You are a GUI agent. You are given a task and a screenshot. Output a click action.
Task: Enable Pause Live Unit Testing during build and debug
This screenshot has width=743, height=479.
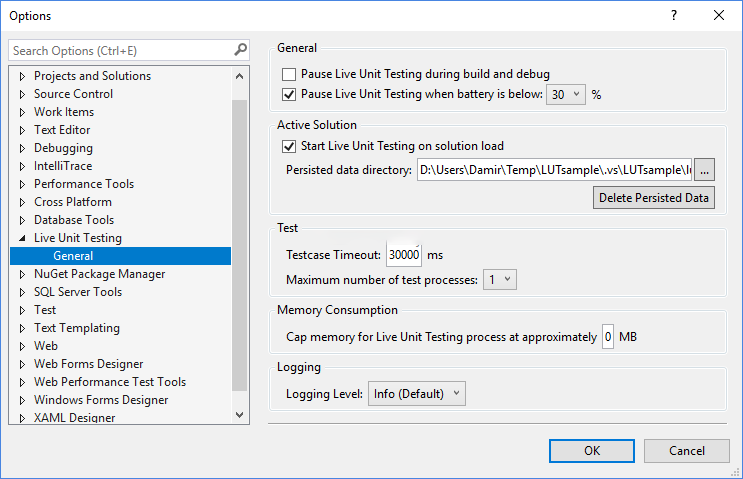[290, 74]
